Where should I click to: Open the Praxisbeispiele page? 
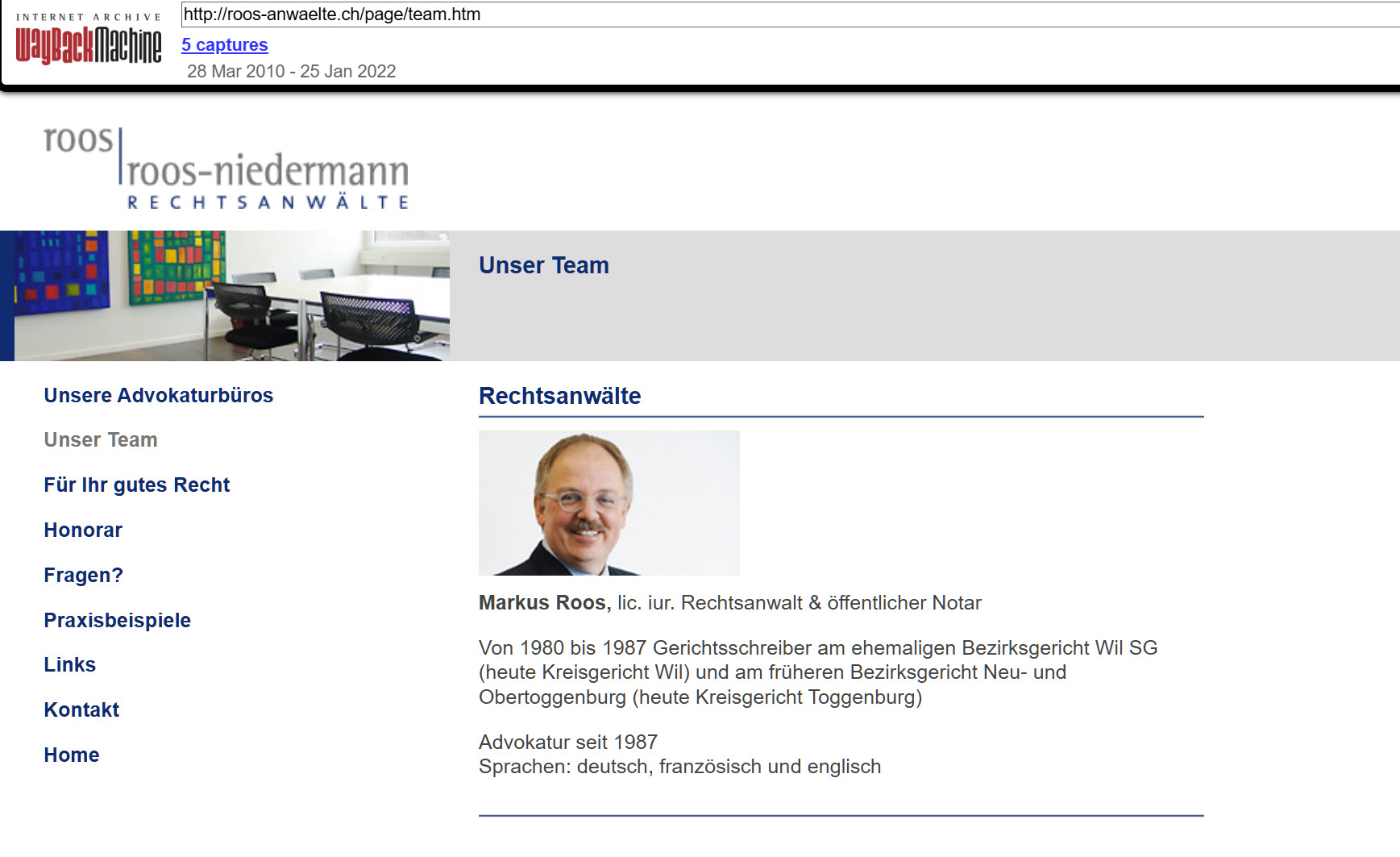117,621
